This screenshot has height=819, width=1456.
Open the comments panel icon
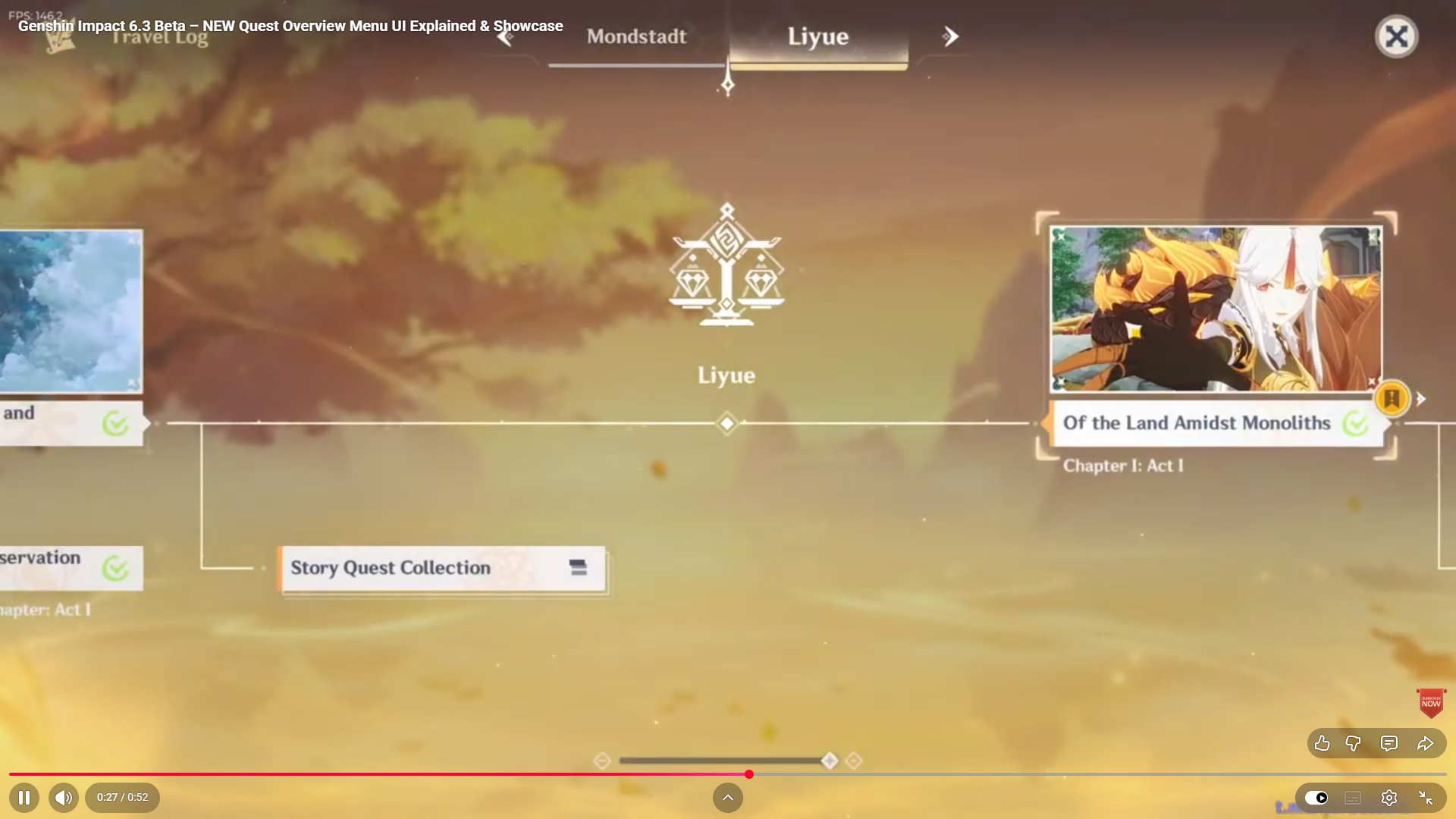click(x=1389, y=743)
